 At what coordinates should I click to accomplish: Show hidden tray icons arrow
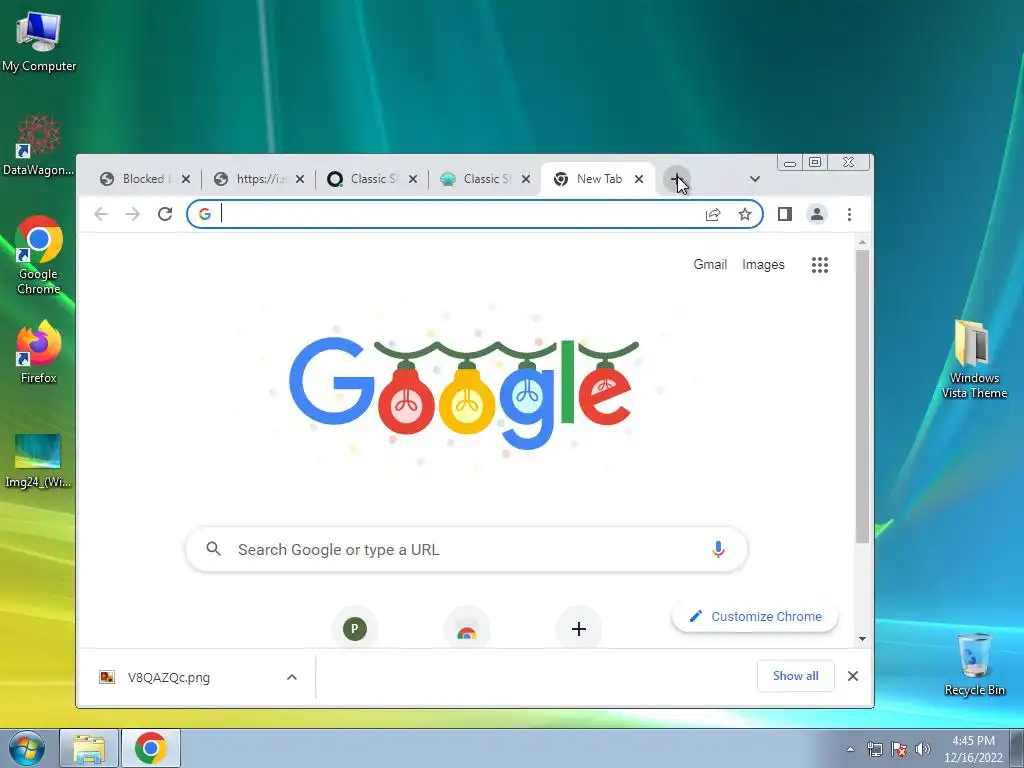(850, 749)
